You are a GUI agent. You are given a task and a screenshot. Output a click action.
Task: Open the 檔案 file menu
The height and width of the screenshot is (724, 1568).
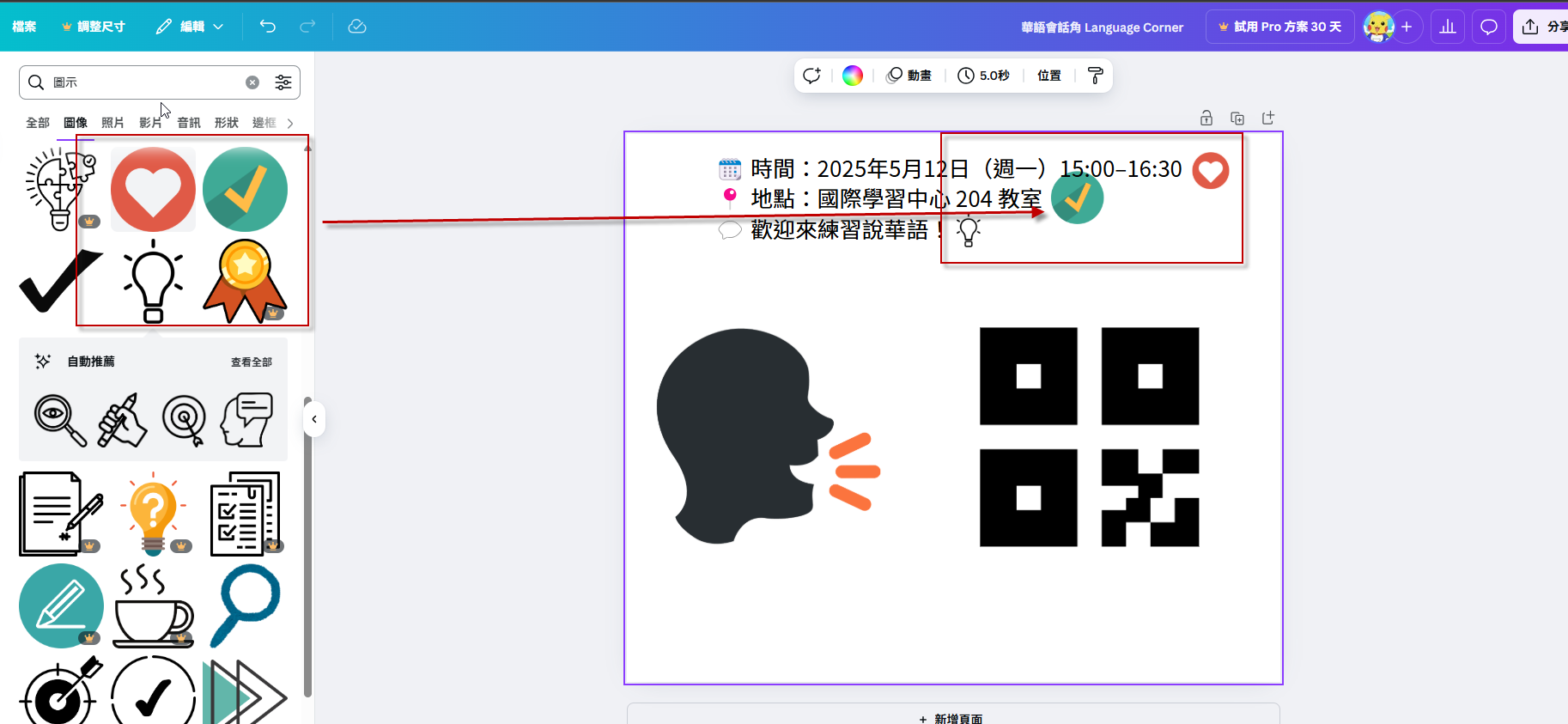pyautogui.click(x=24, y=27)
